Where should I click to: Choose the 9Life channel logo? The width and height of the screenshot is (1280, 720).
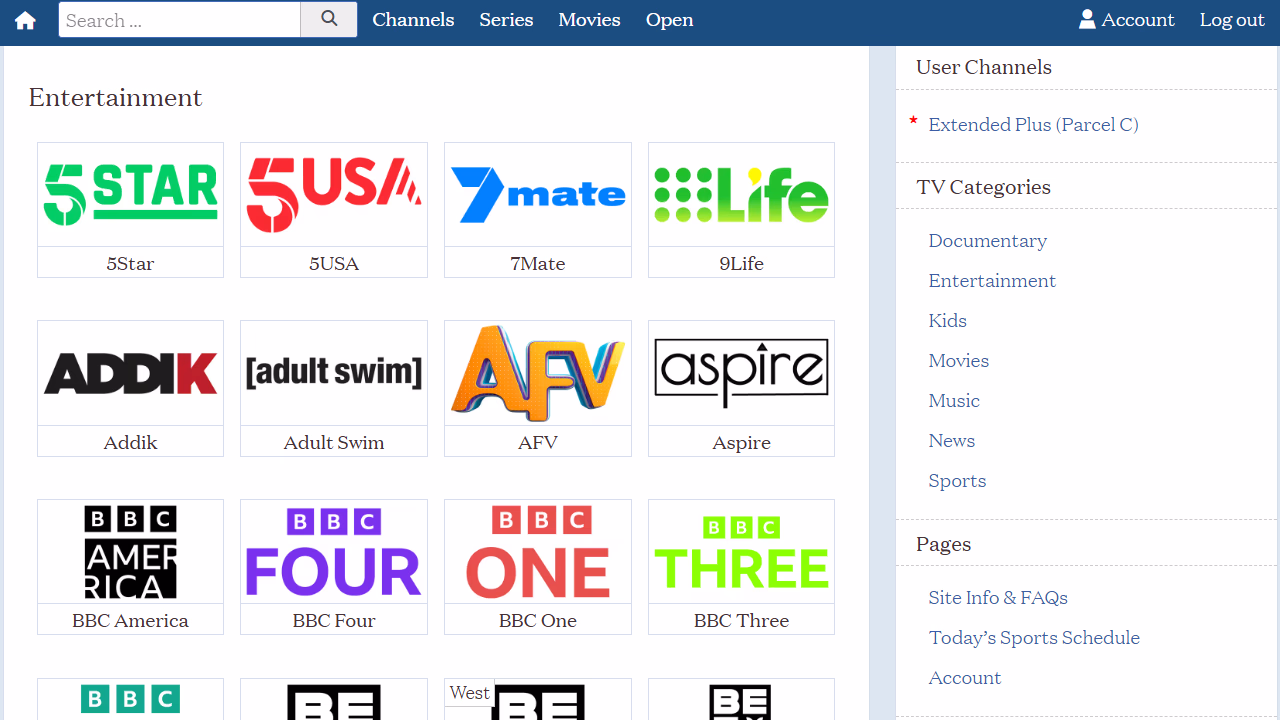(741, 194)
